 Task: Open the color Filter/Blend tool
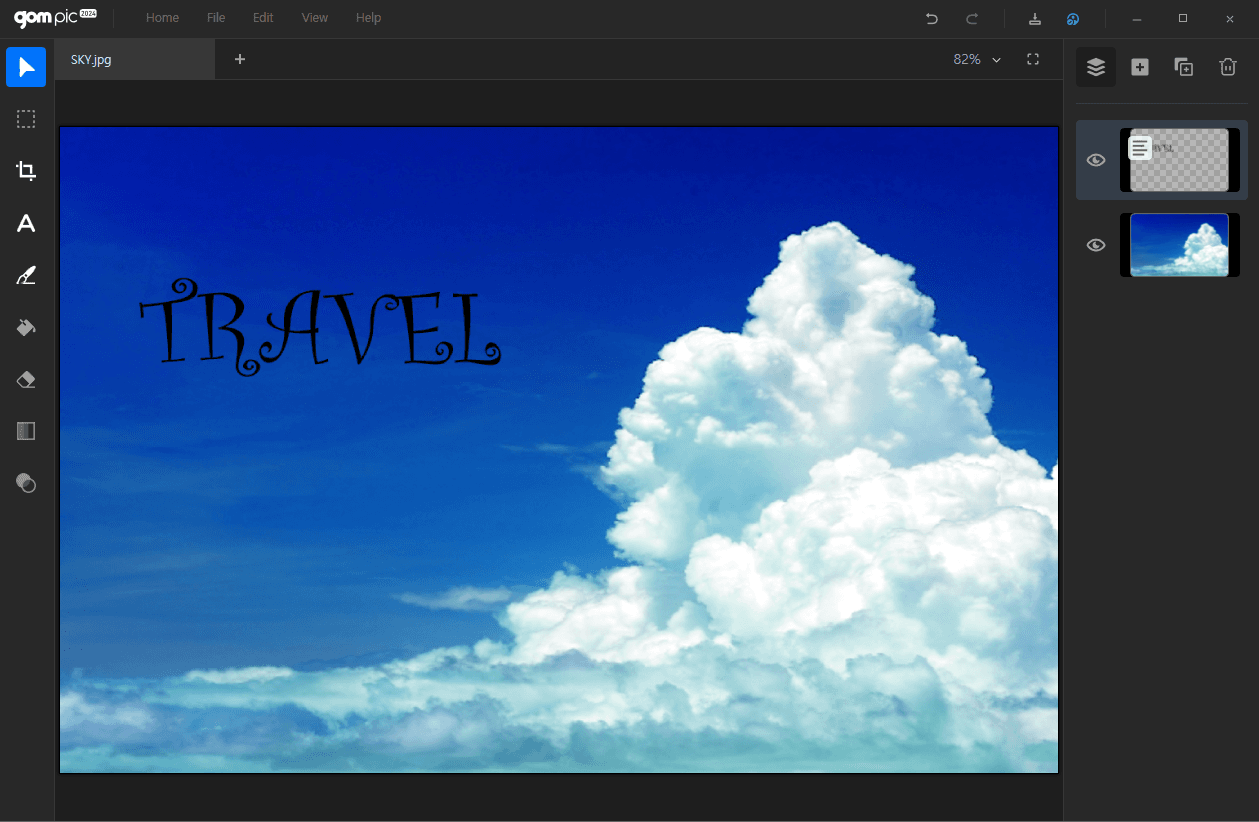(x=26, y=483)
